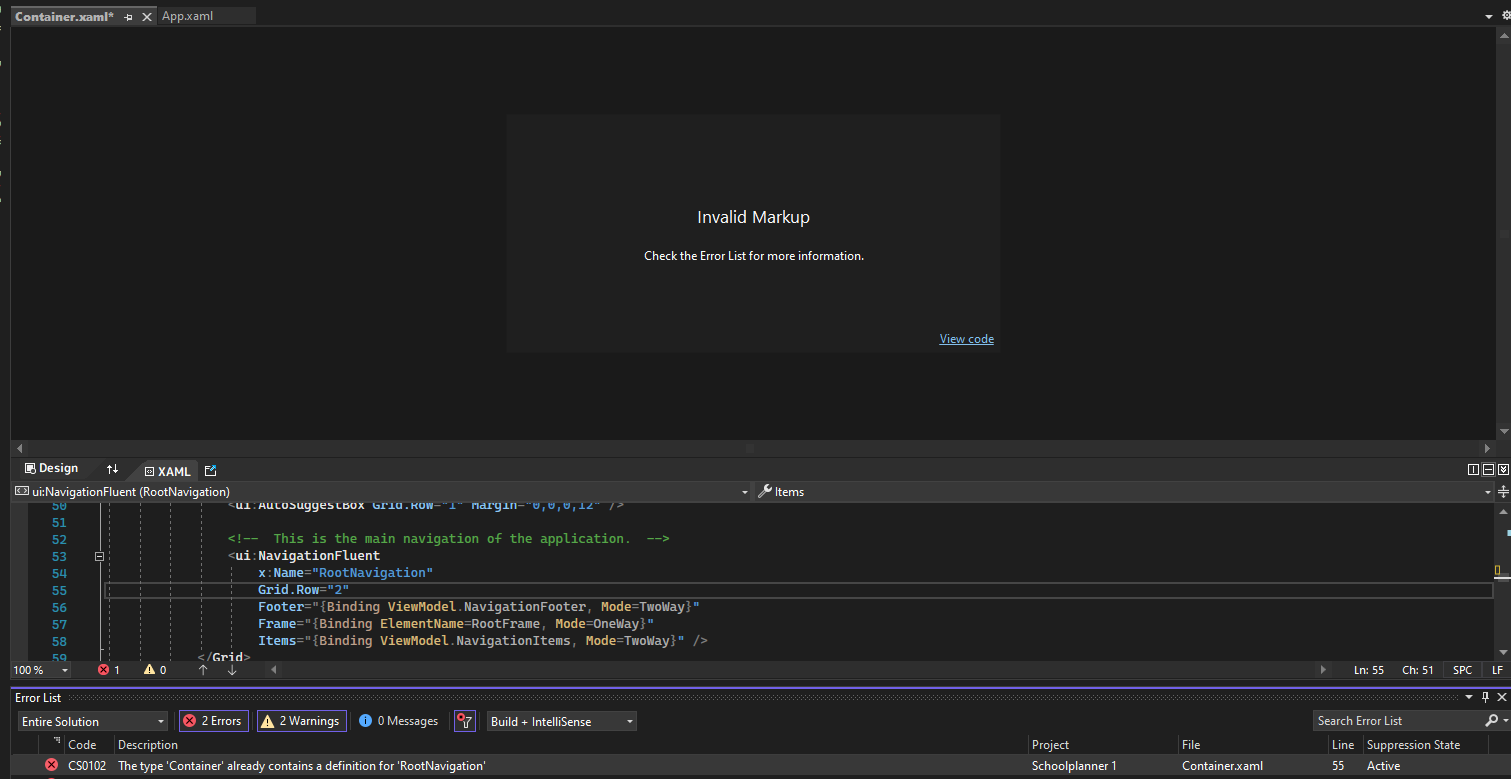The image size is (1511, 779).
Task: Toggle the 0 Messages filter button
Action: (x=398, y=721)
